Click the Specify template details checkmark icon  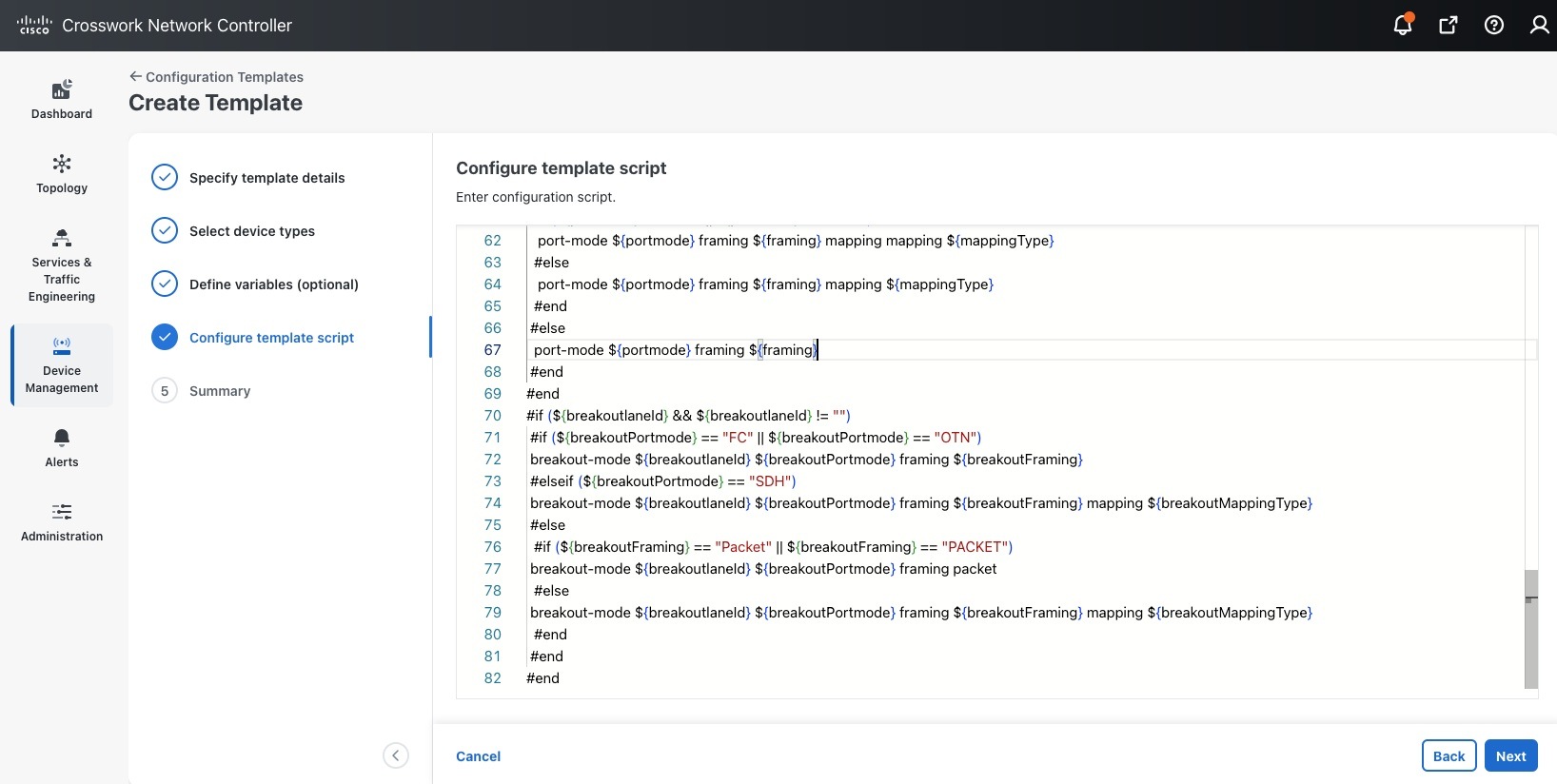pos(165,177)
